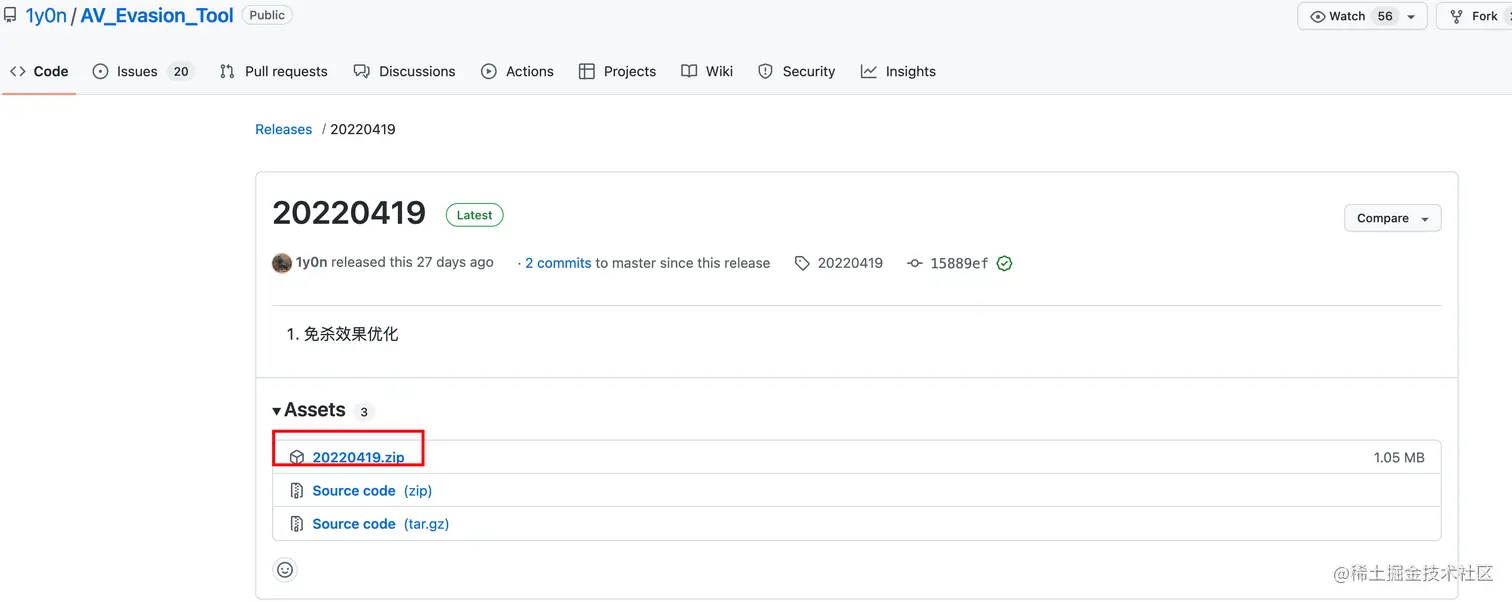Viewport: 1512px width, 602px height.
Task: Open the 2 commits link
Action: coord(558,263)
